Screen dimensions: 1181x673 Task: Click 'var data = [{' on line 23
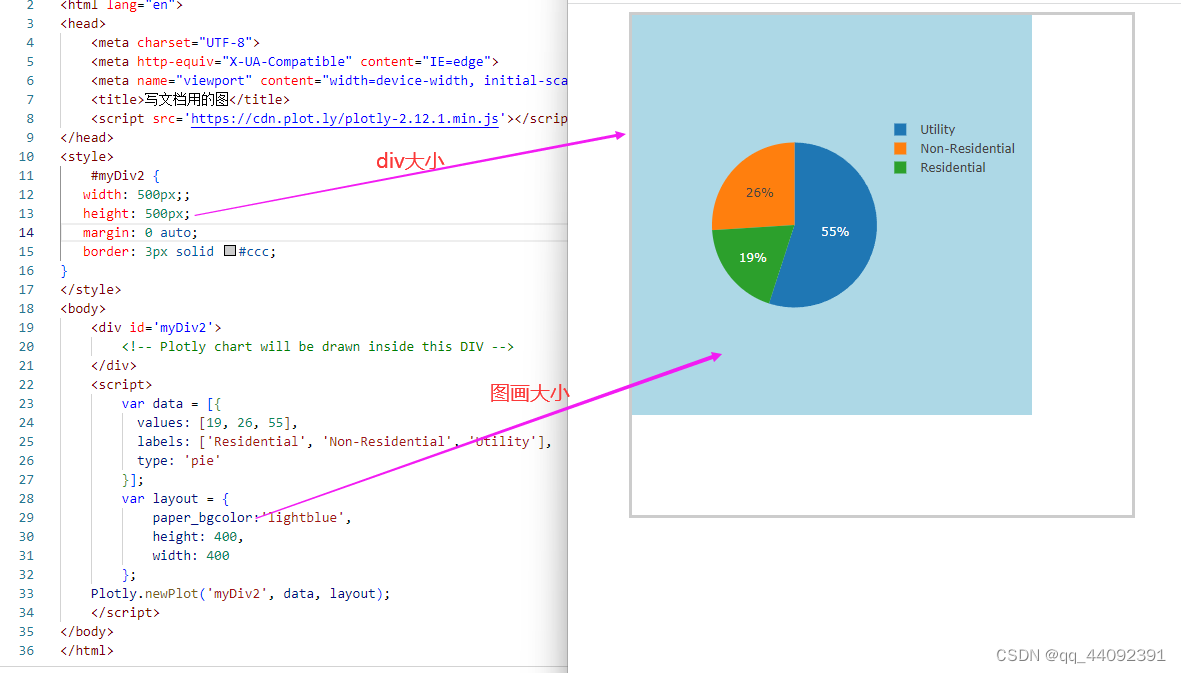tap(171, 403)
